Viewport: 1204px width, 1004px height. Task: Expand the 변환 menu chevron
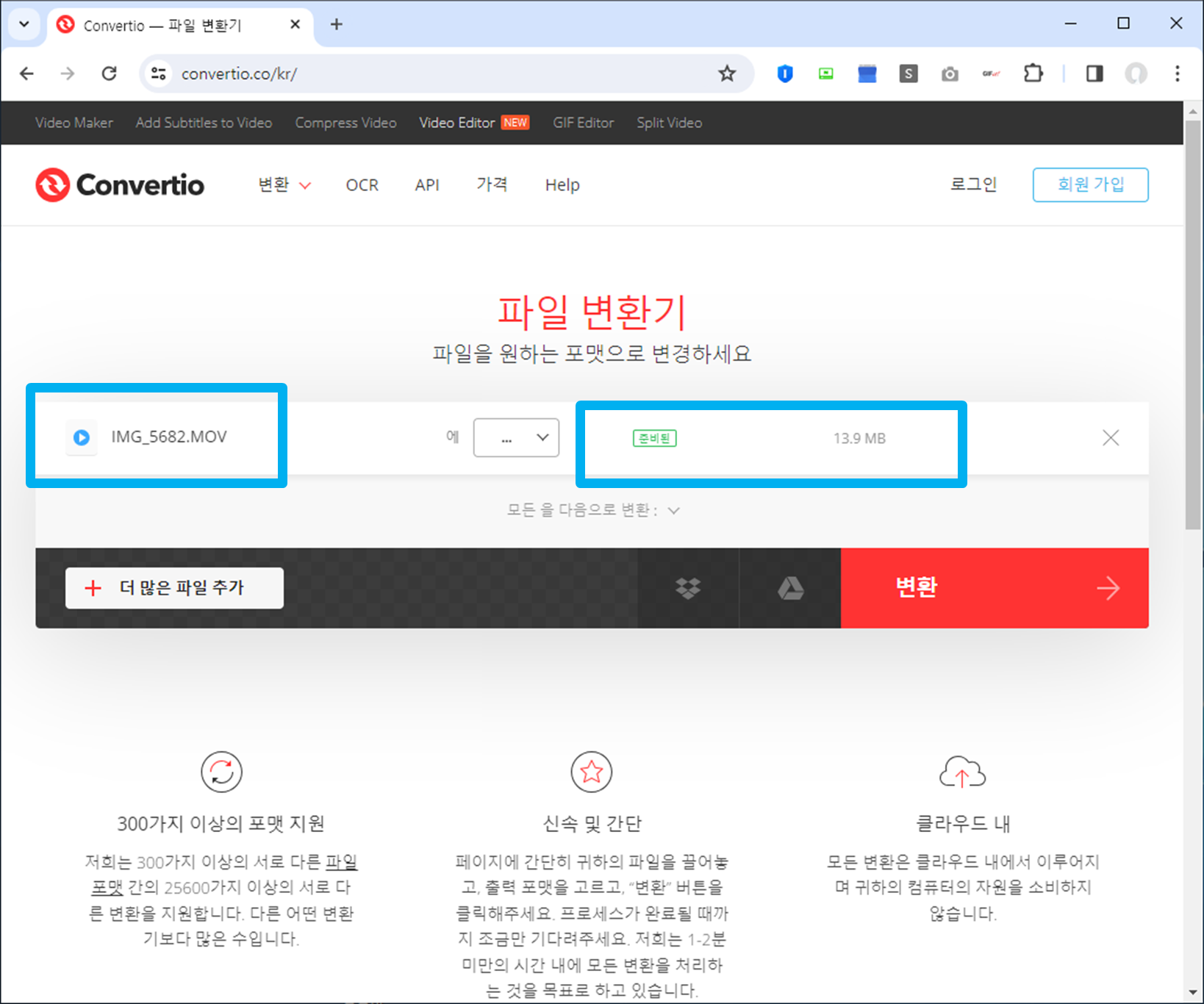pyautogui.click(x=307, y=185)
